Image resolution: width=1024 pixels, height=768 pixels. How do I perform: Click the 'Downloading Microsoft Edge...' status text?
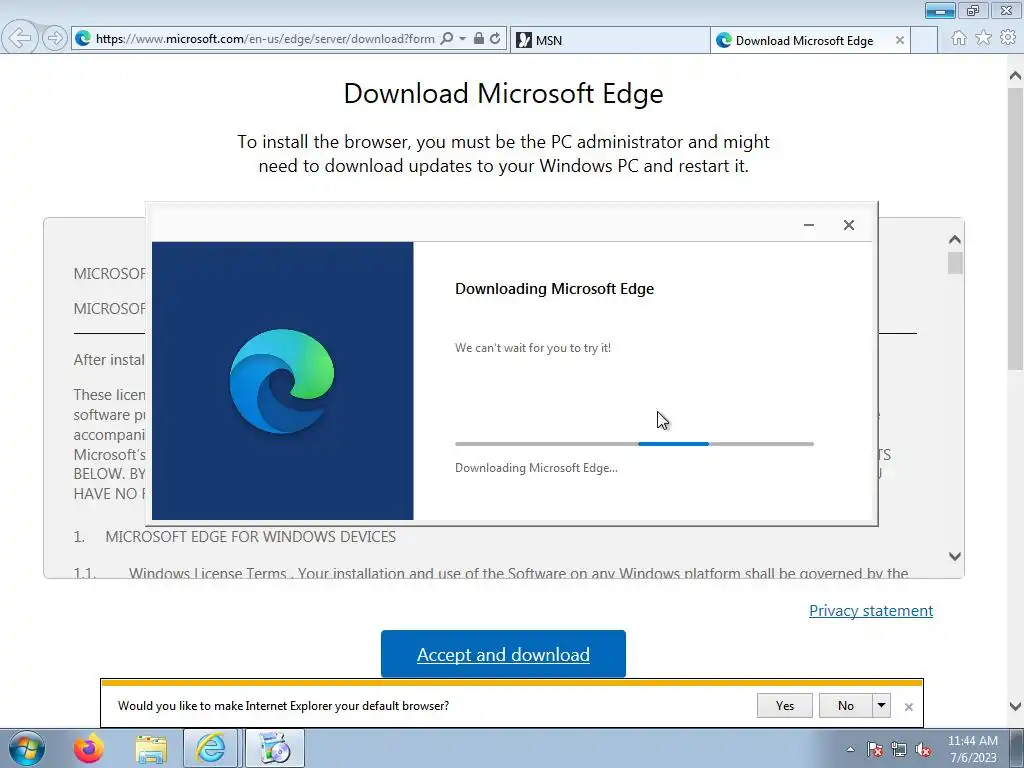point(536,468)
